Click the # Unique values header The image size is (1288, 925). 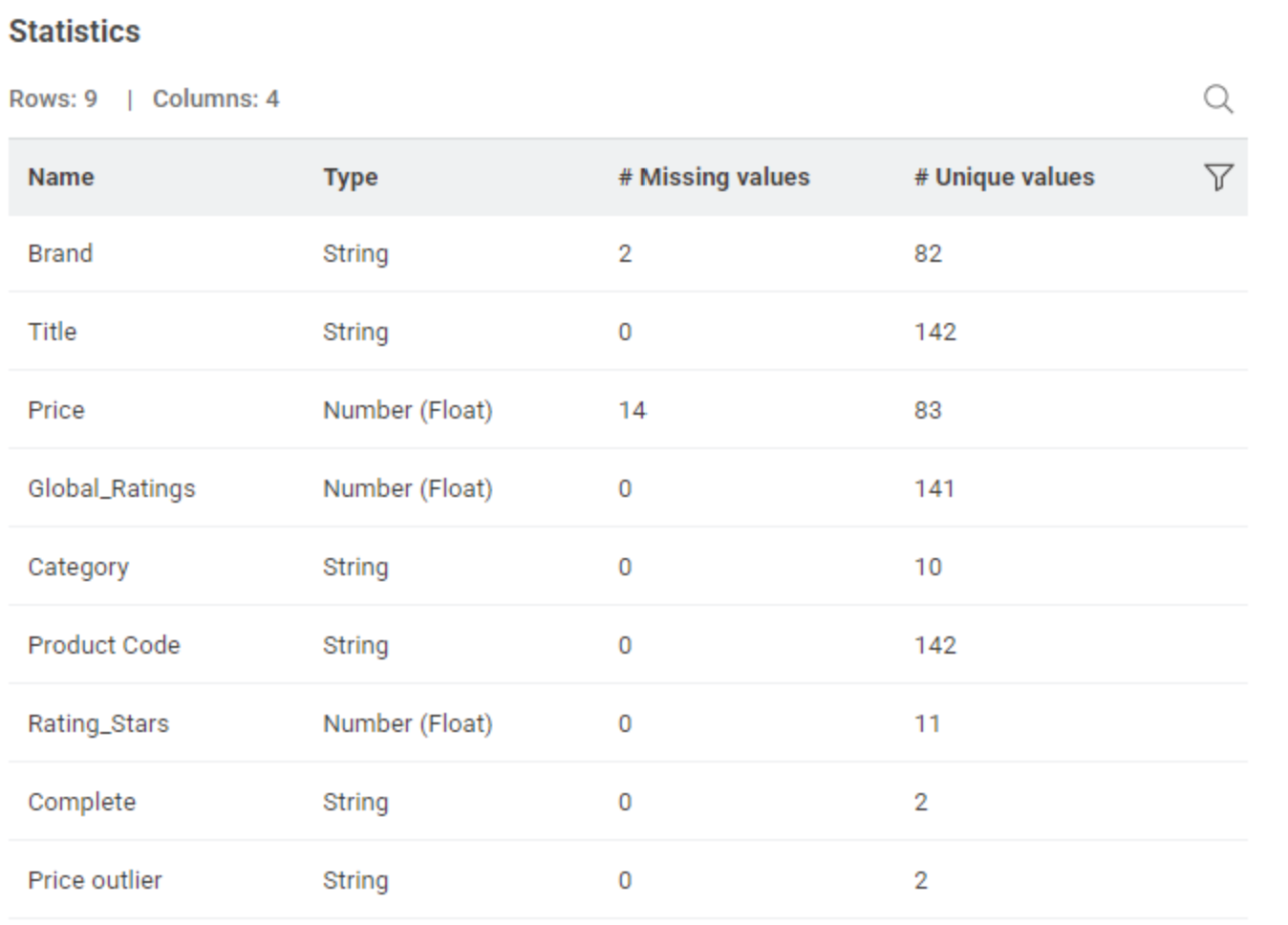click(1004, 177)
